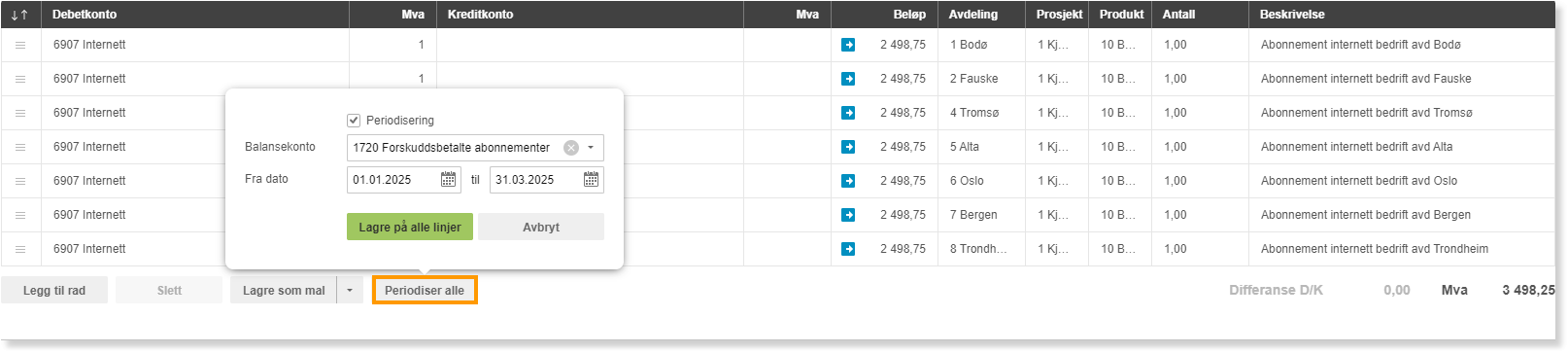Image resolution: width=1568 pixels, height=353 pixels.
Task: Click the Mva cell with value 1 in Bodø row
Action: click(x=392, y=45)
